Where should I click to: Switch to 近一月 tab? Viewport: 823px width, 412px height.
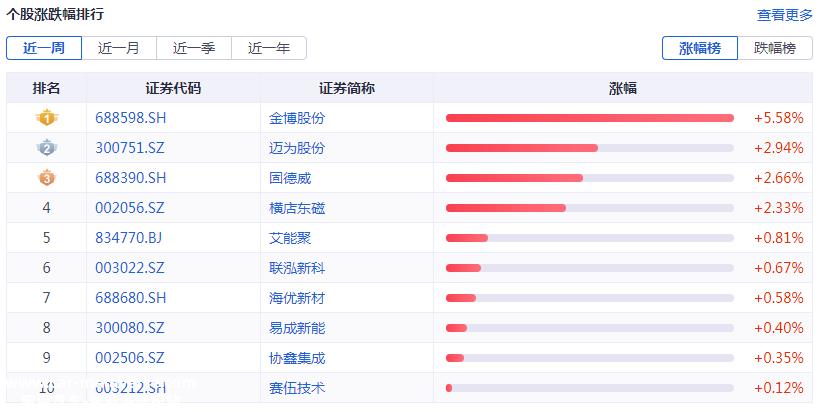tap(119, 48)
